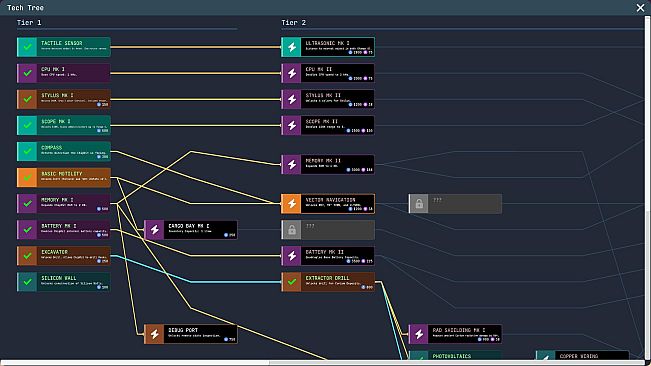Select the Tactile Sensor tech label
This screenshot has width=651, height=366.
61,43
